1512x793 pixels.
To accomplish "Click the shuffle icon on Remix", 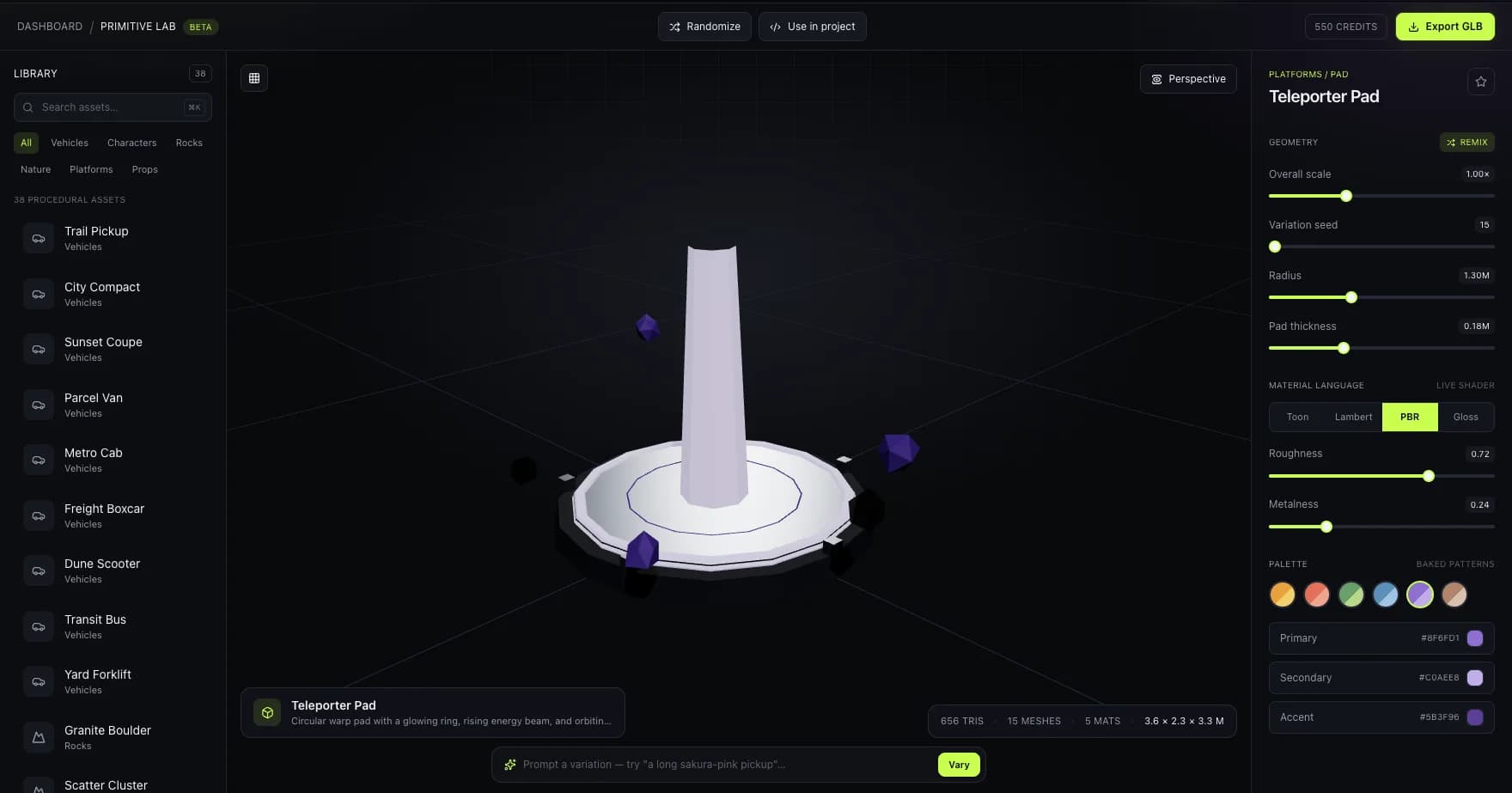I will [1451, 143].
